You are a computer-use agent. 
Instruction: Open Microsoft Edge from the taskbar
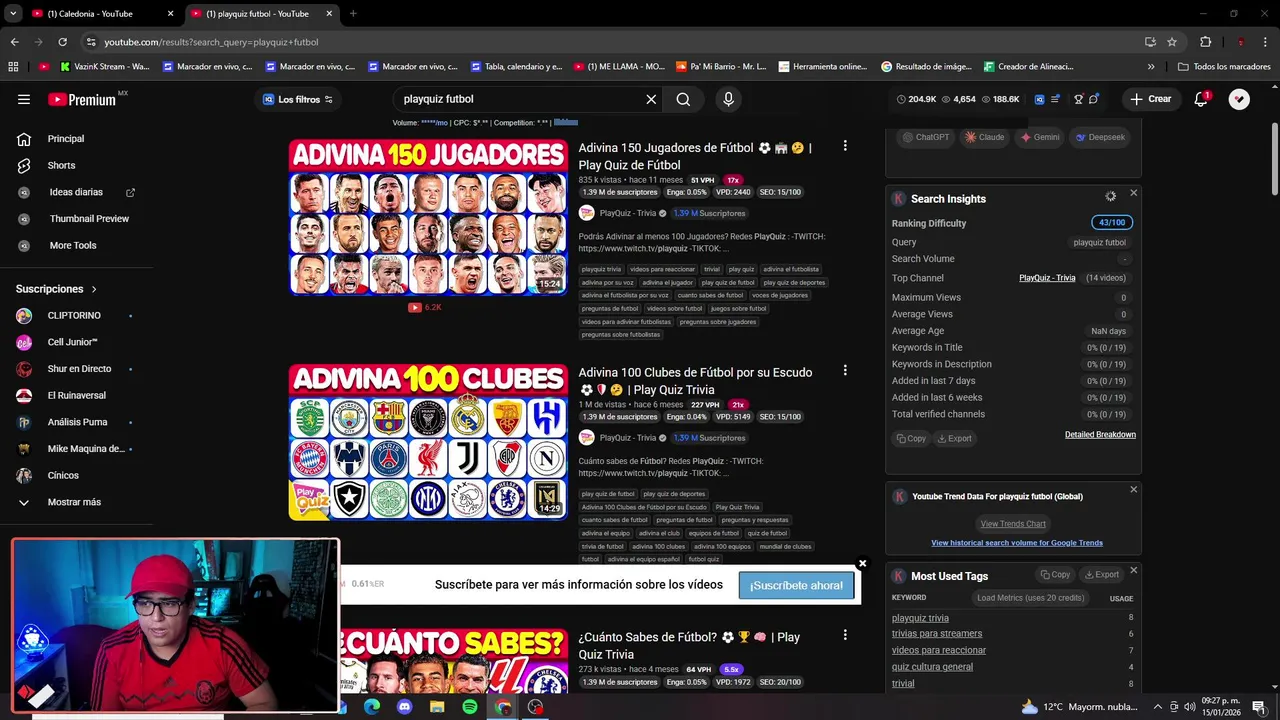click(x=372, y=707)
